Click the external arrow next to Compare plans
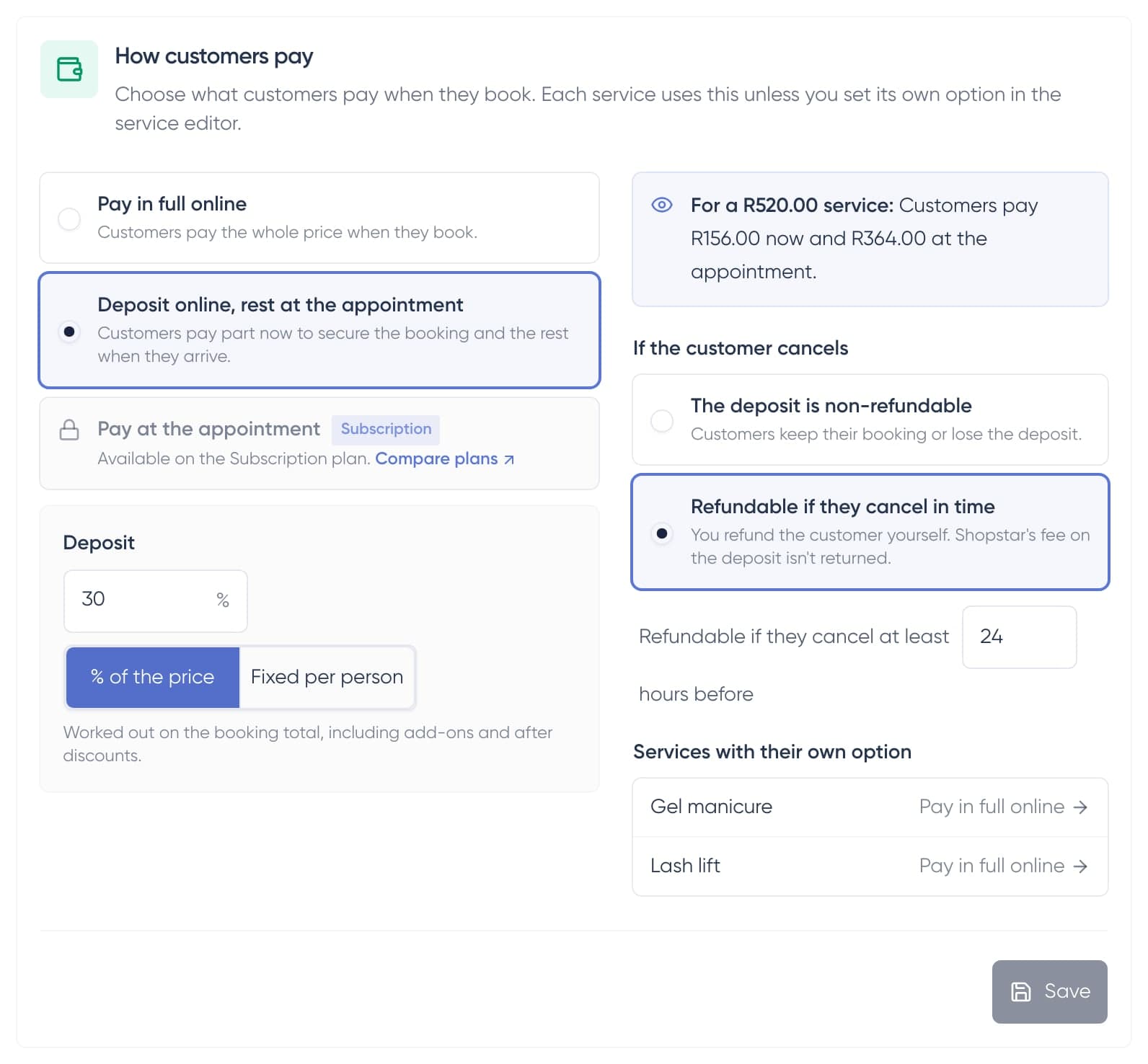The height and width of the screenshot is (1064, 1148). 509,459
